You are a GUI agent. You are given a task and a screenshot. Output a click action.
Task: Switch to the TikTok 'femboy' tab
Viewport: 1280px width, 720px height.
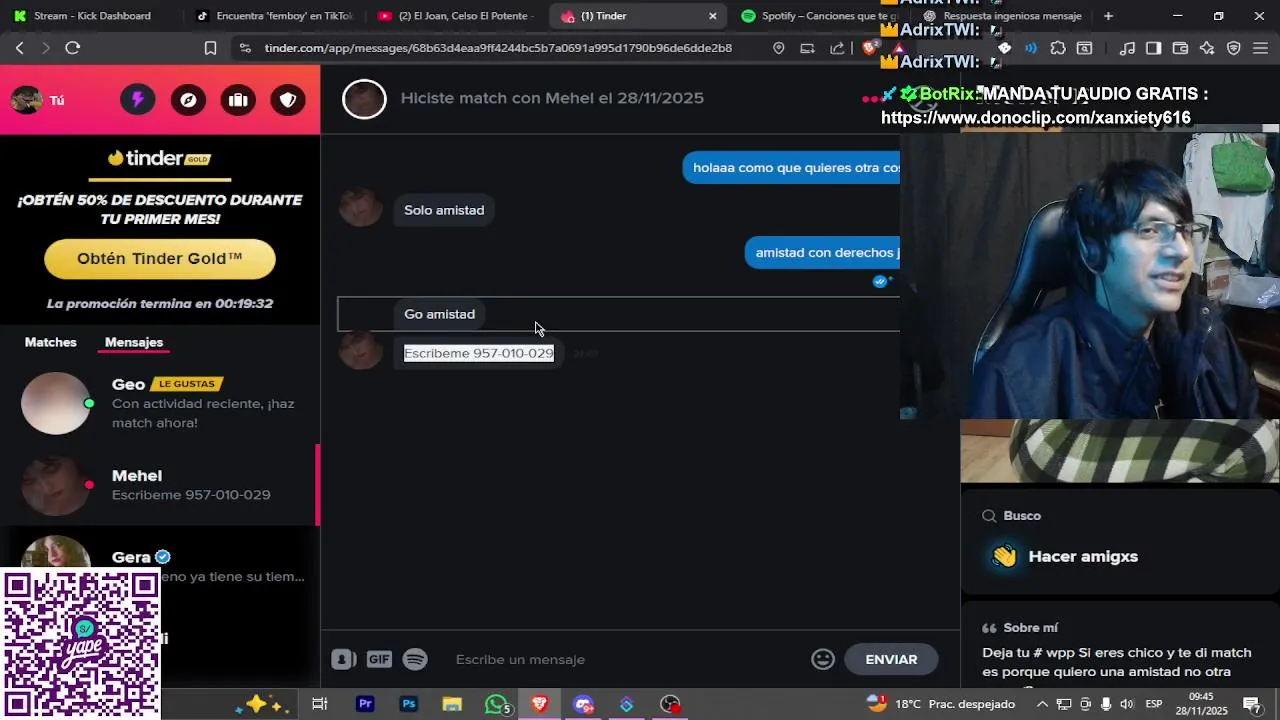click(x=273, y=16)
